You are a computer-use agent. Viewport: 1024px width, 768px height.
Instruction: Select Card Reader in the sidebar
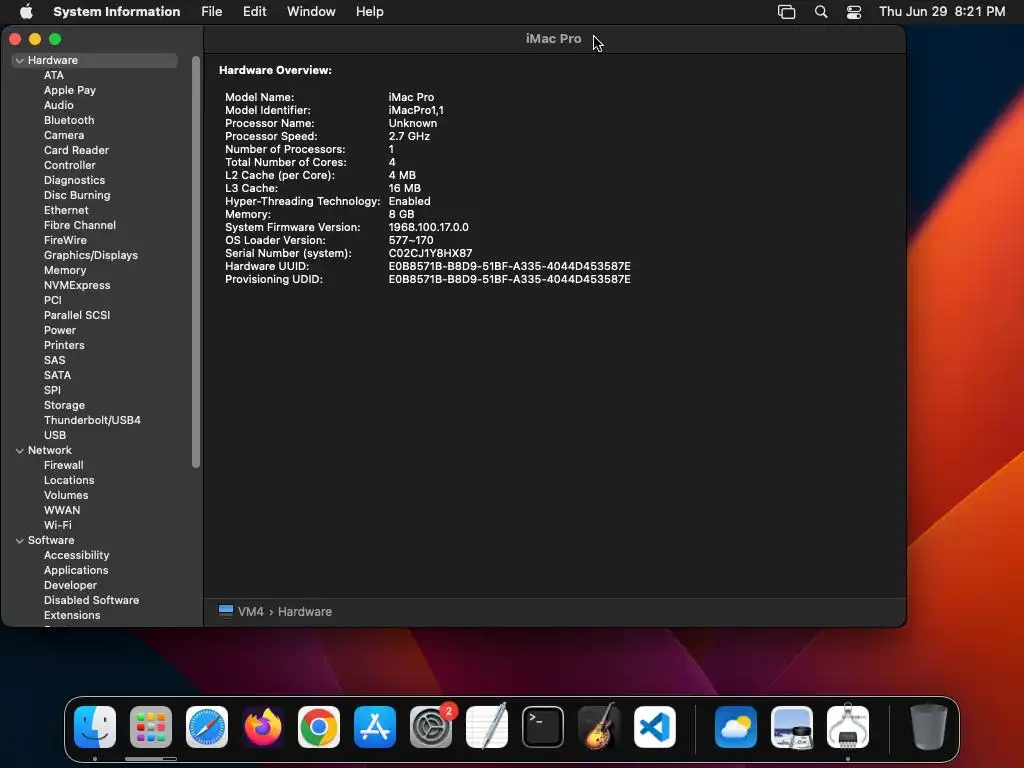coord(76,150)
